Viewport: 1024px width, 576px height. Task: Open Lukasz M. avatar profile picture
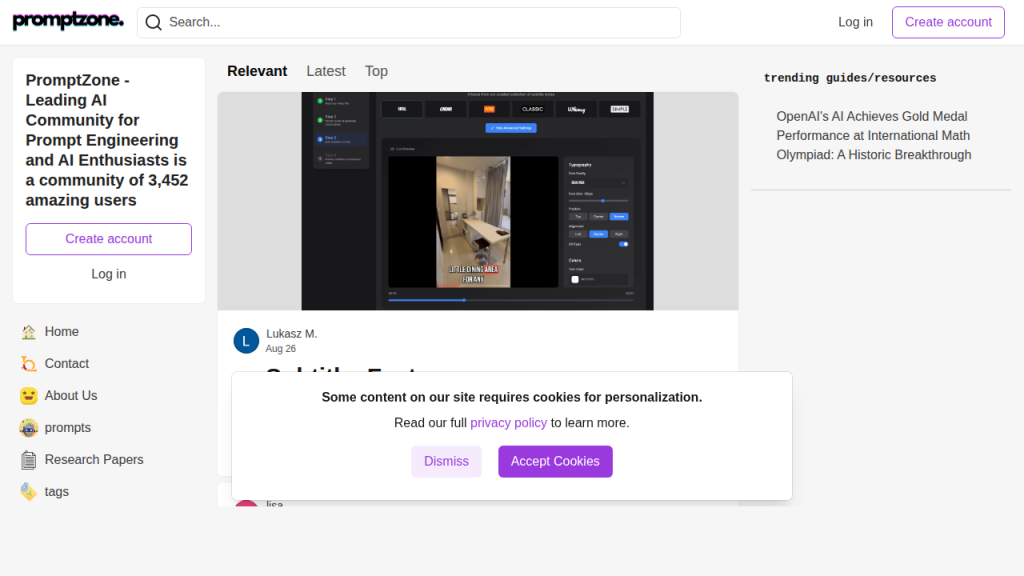tap(246, 341)
